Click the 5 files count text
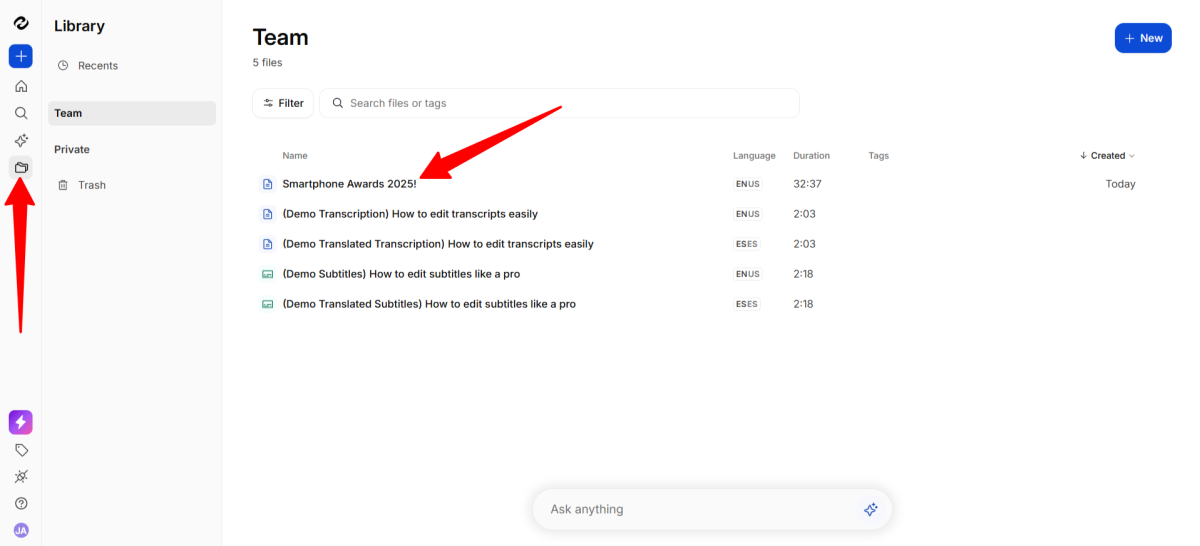Image resolution: width=1200 pixels, height=546 pixels. point(268,62)
